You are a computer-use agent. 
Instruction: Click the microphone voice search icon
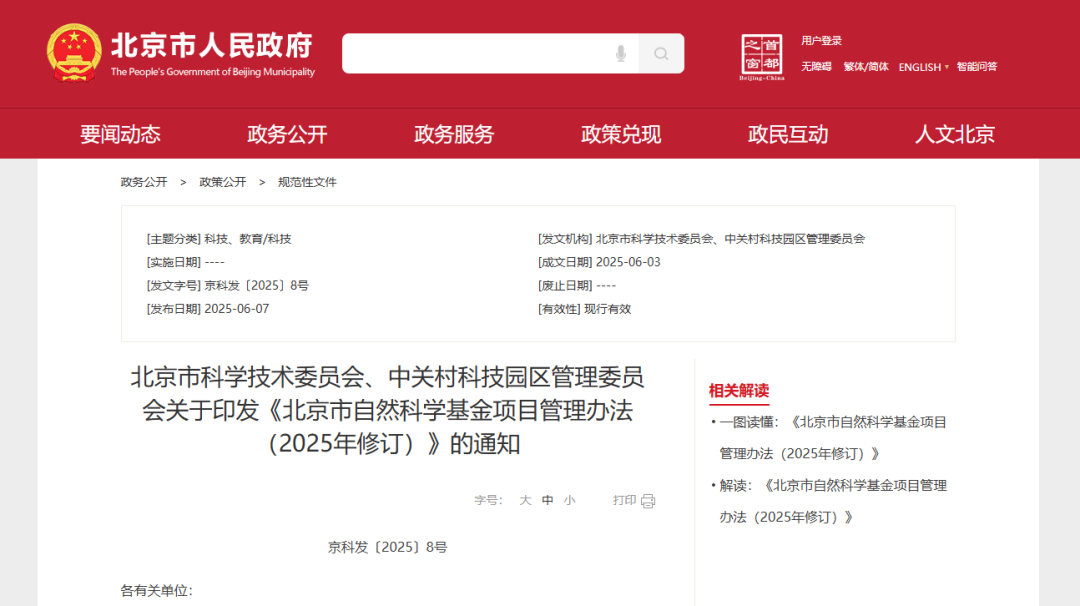point(621,54)
